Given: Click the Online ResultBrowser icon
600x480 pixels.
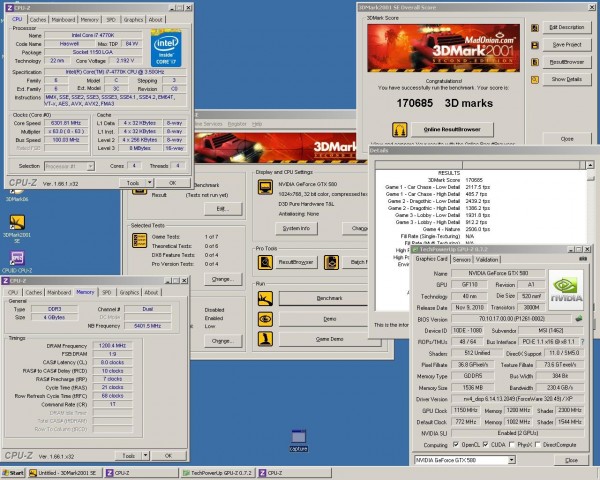Looking at the screenshot, I should click(x=399, y=129).
